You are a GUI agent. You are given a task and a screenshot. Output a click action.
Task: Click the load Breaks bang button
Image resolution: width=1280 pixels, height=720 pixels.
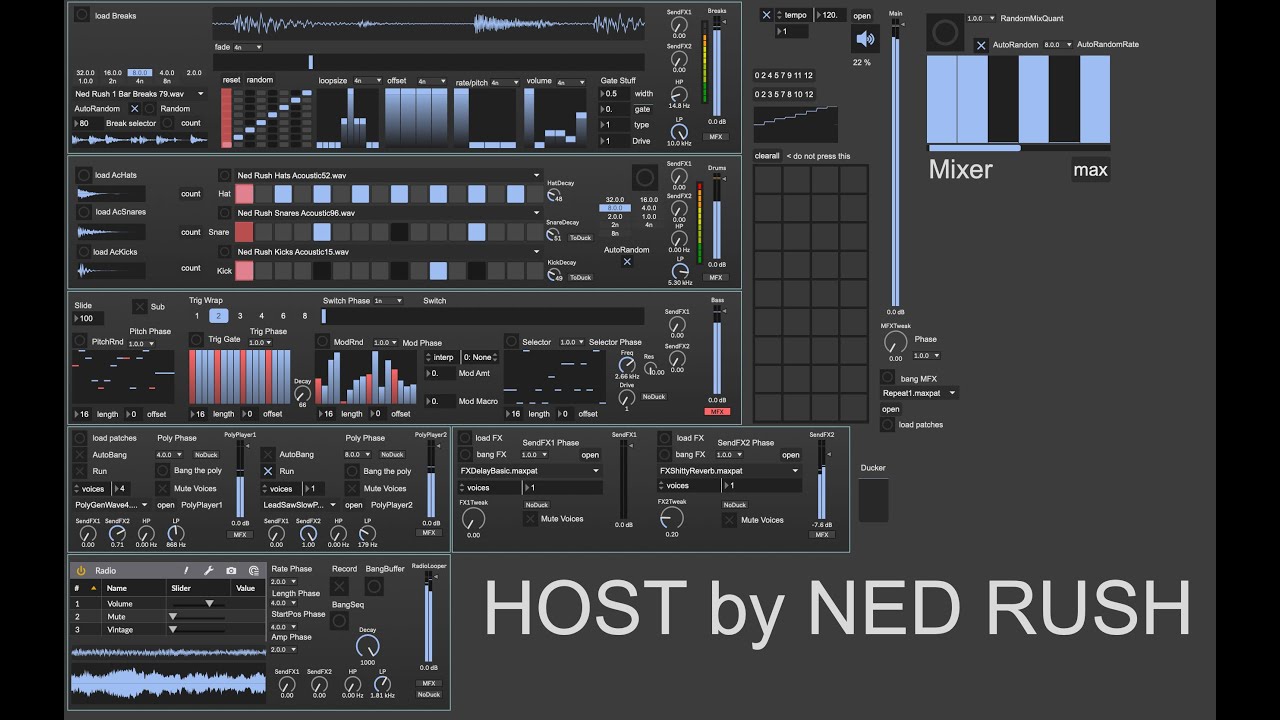coord(82,15)
